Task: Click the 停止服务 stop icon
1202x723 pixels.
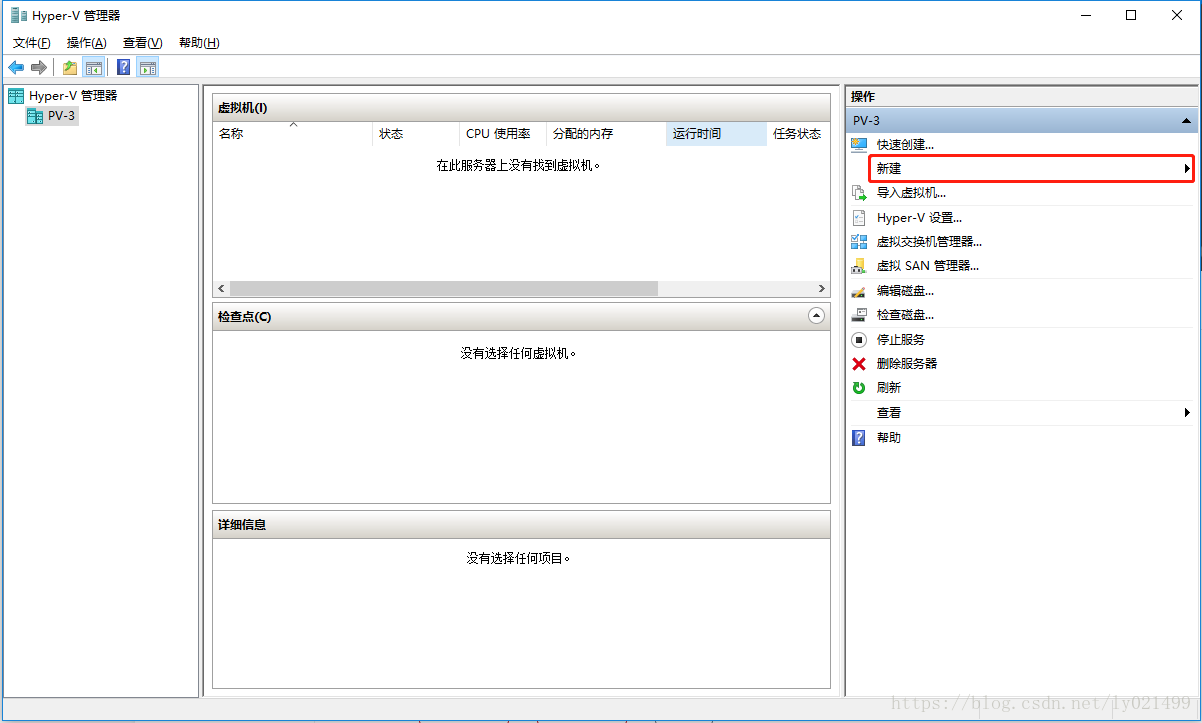Action: pyautogui.click(x=858, y=339)
